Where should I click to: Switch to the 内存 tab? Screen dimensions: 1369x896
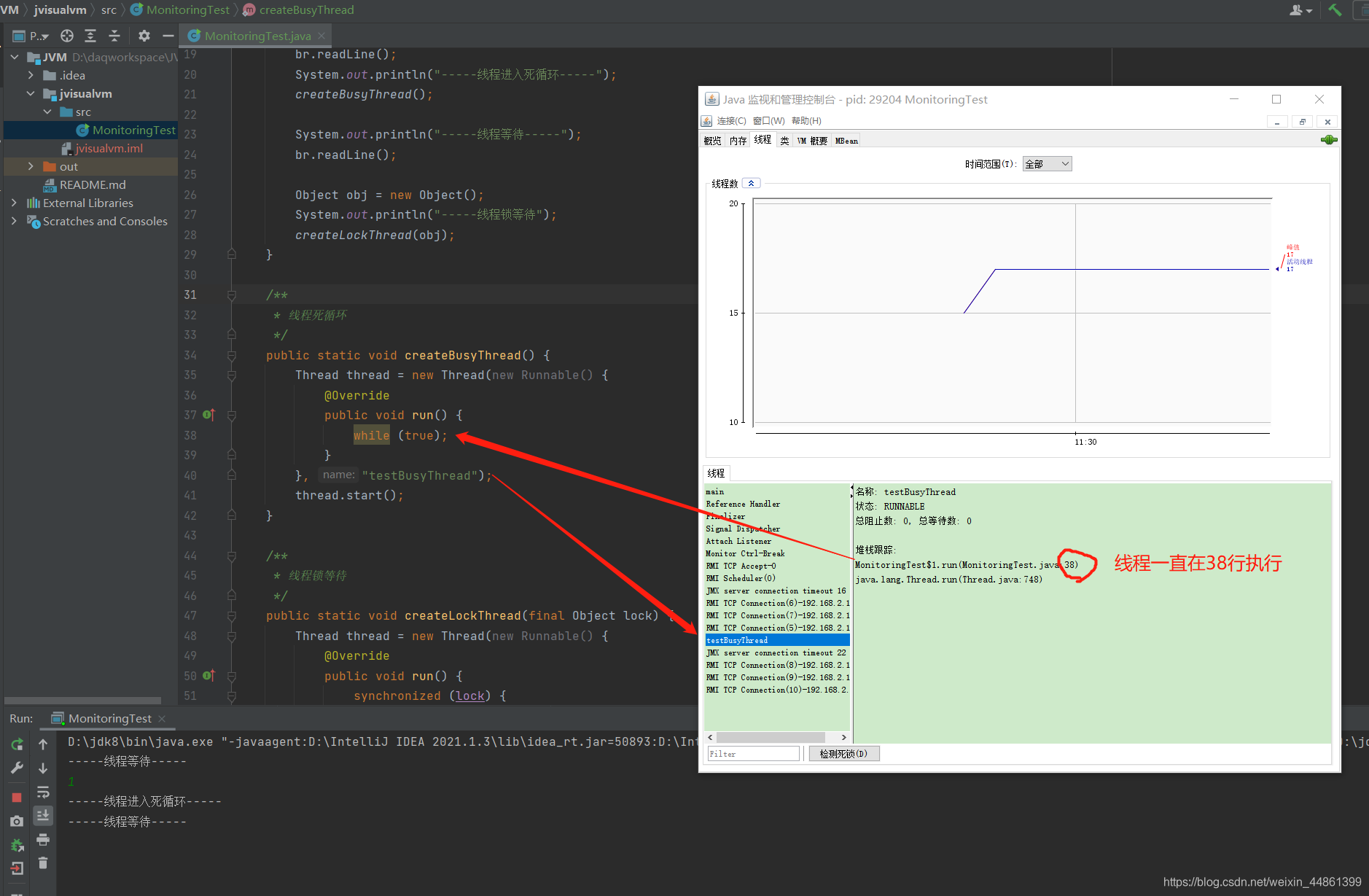738,141
